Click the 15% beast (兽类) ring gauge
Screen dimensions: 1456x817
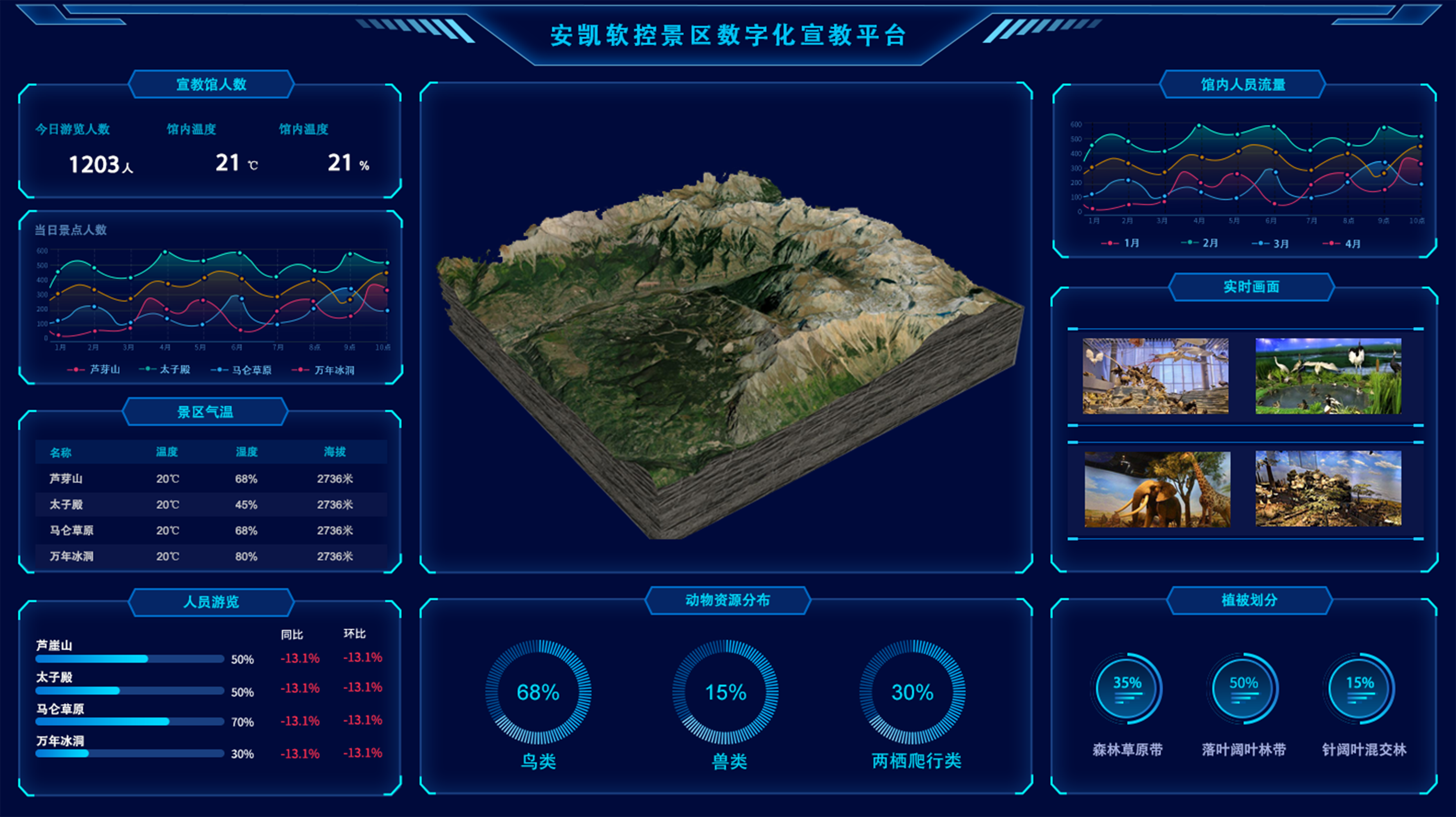pos(725,692)
